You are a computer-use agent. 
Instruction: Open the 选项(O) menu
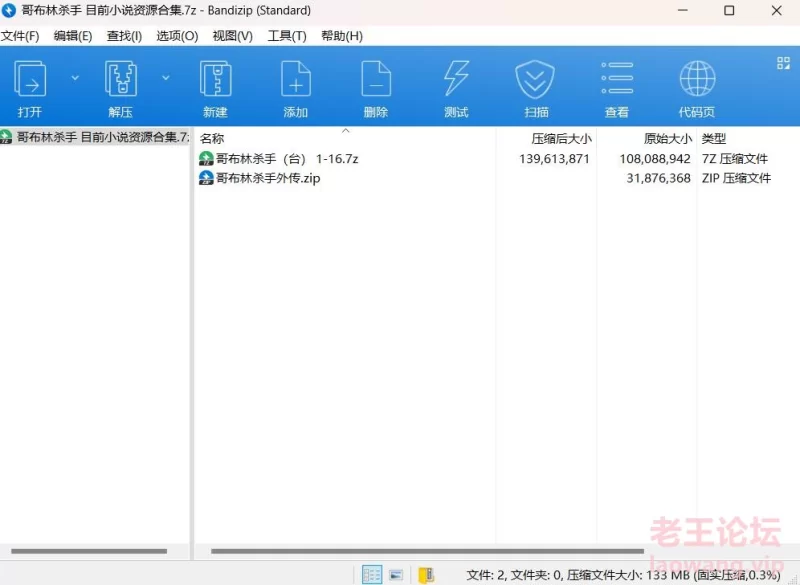click(x=177, y=36)
